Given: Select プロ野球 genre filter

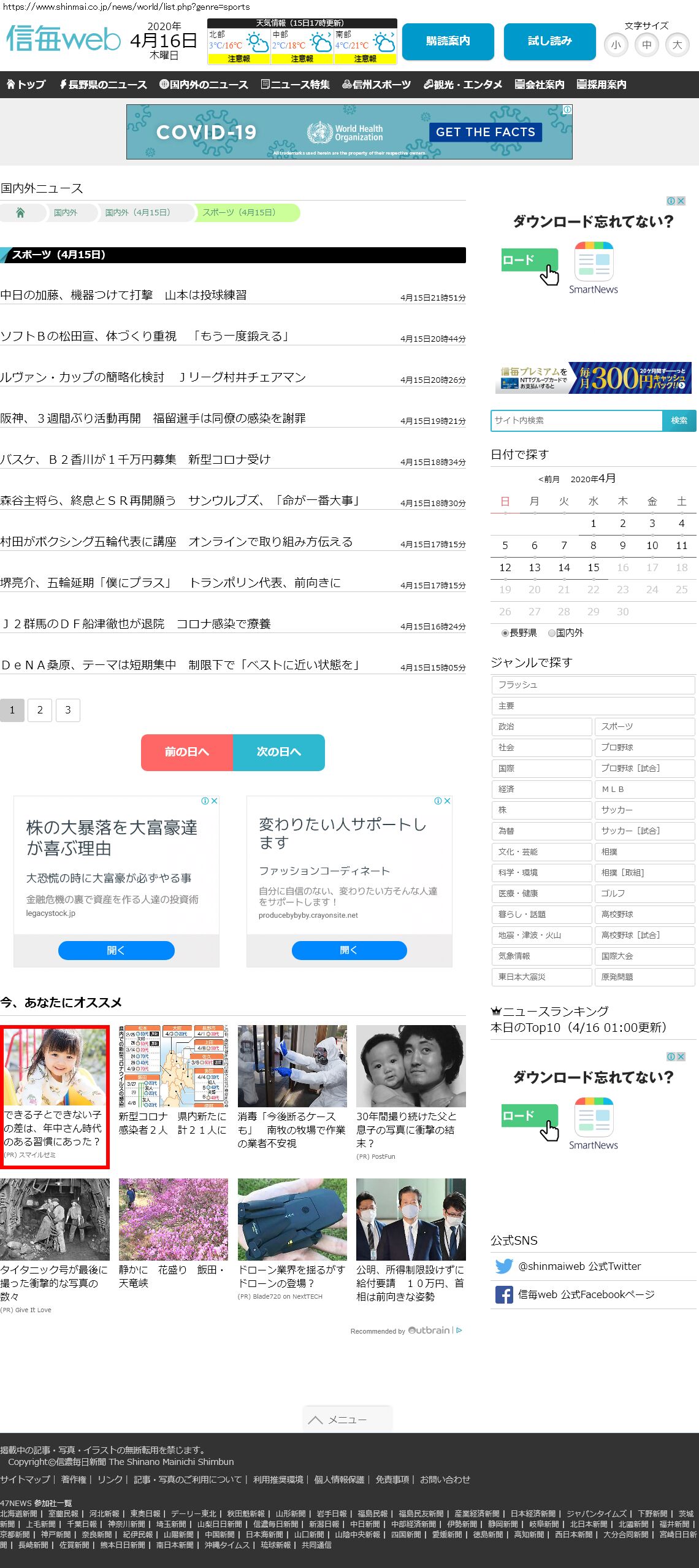Looking at the screenshot, I should [x=644, y=747].
